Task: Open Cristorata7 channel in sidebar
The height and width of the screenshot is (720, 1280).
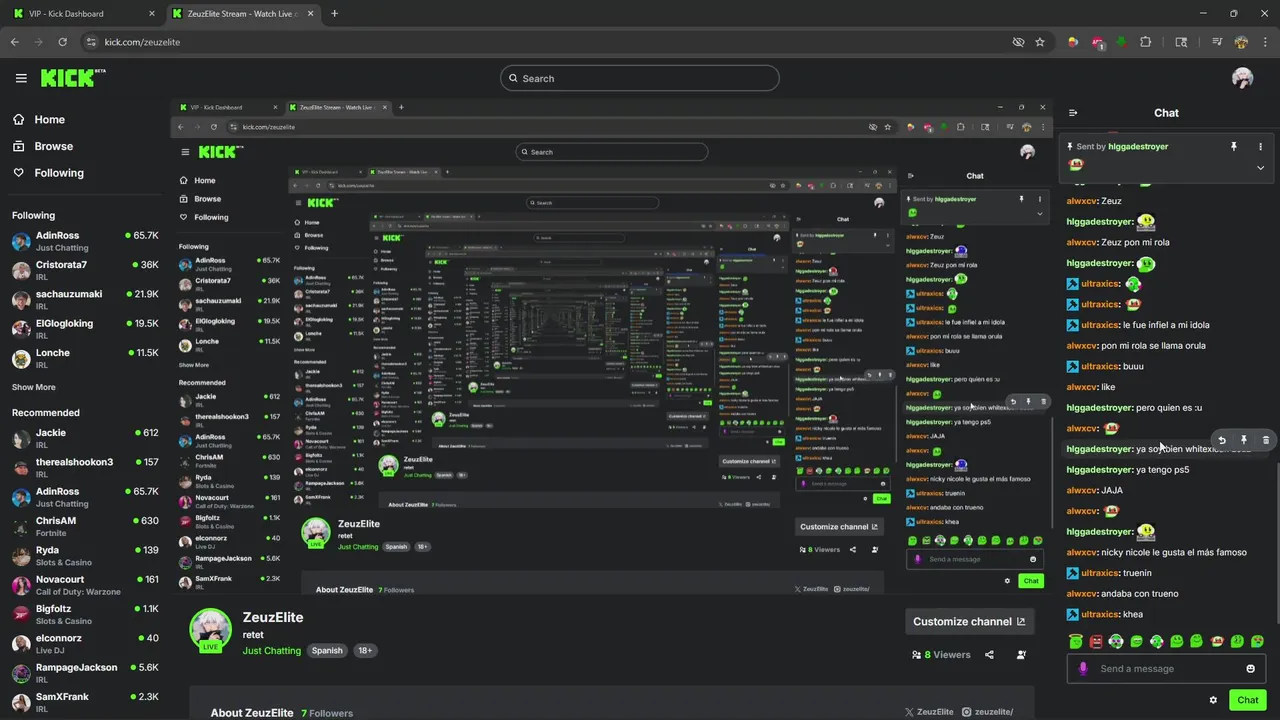Action: tap(85, 270)
